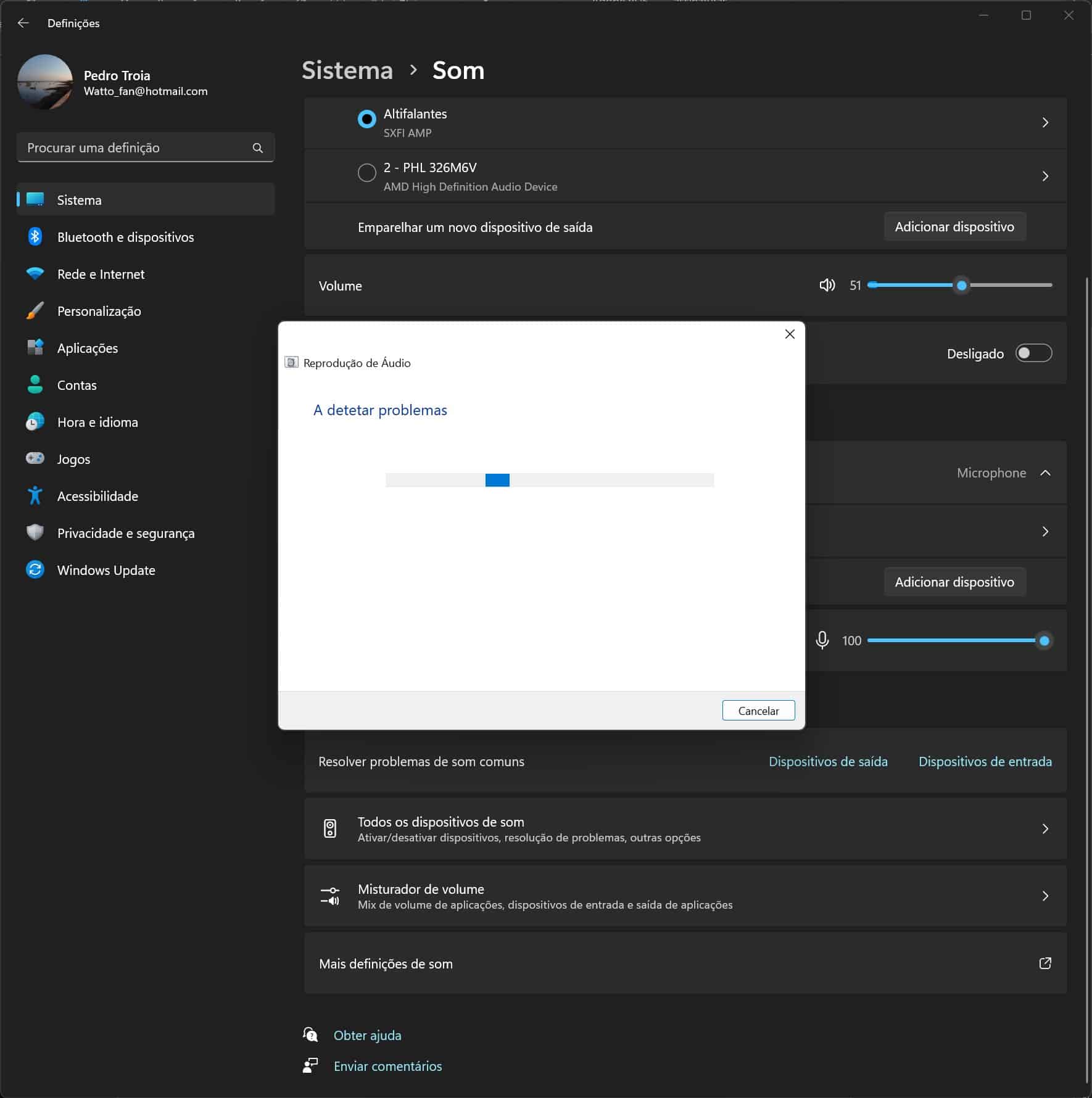1092x1098 pixels.
Task: Click the output Volume slider handle
Action: [961, 285]
